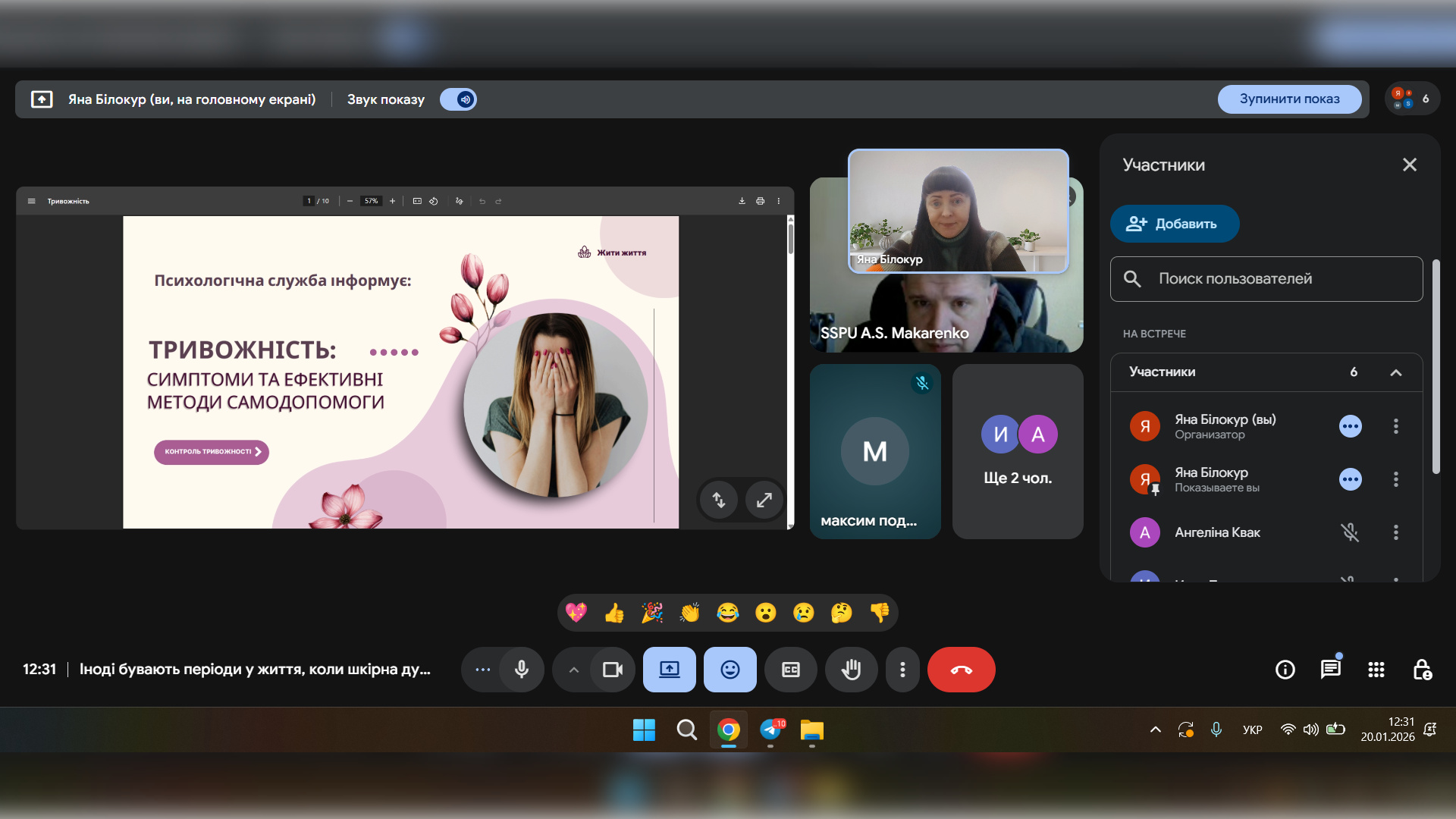Screen dimensions: 1456x819
Task: Click the raise hand icon
Action: point(851,670)
